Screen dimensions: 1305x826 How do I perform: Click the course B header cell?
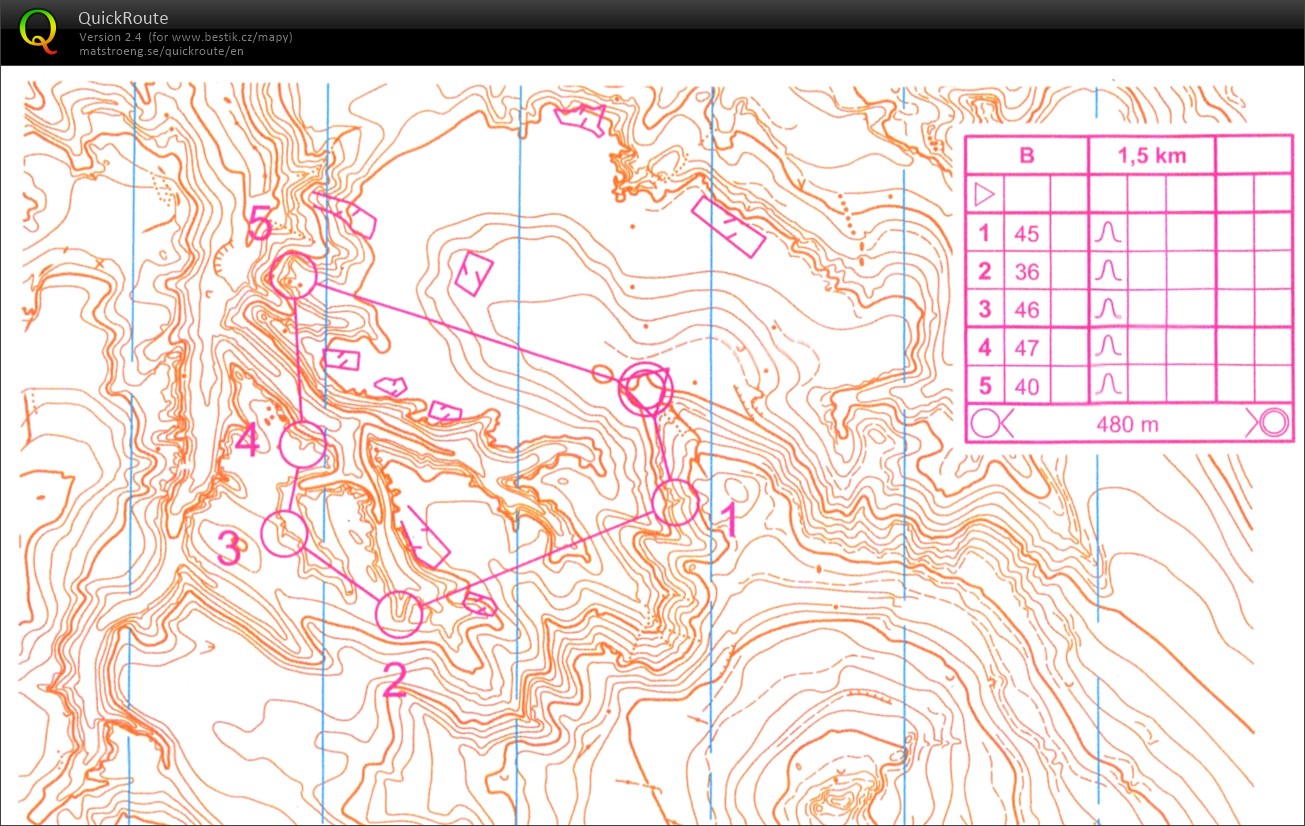click(1027, 156)
